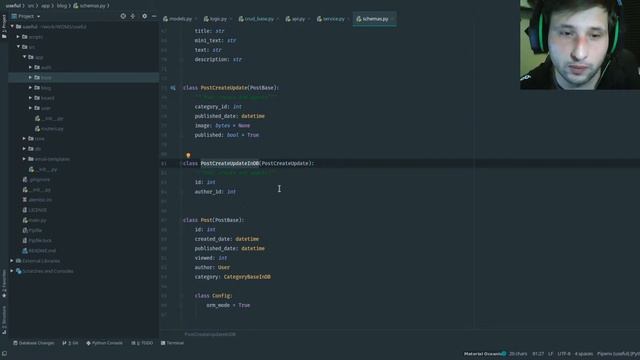Screen dimensions: 640x360
Task: Select the Pipfile entry in tree
Action: 32,230
